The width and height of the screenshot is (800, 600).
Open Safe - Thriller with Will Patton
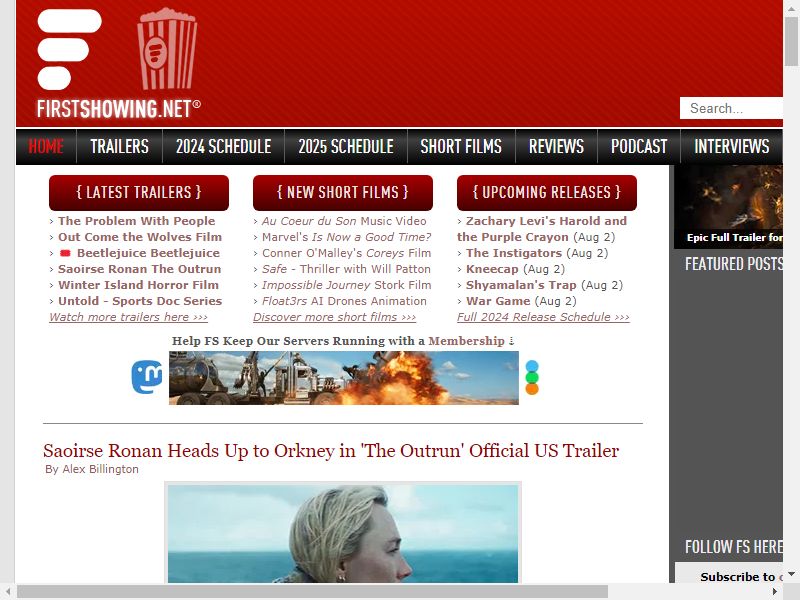coord(346,269)
